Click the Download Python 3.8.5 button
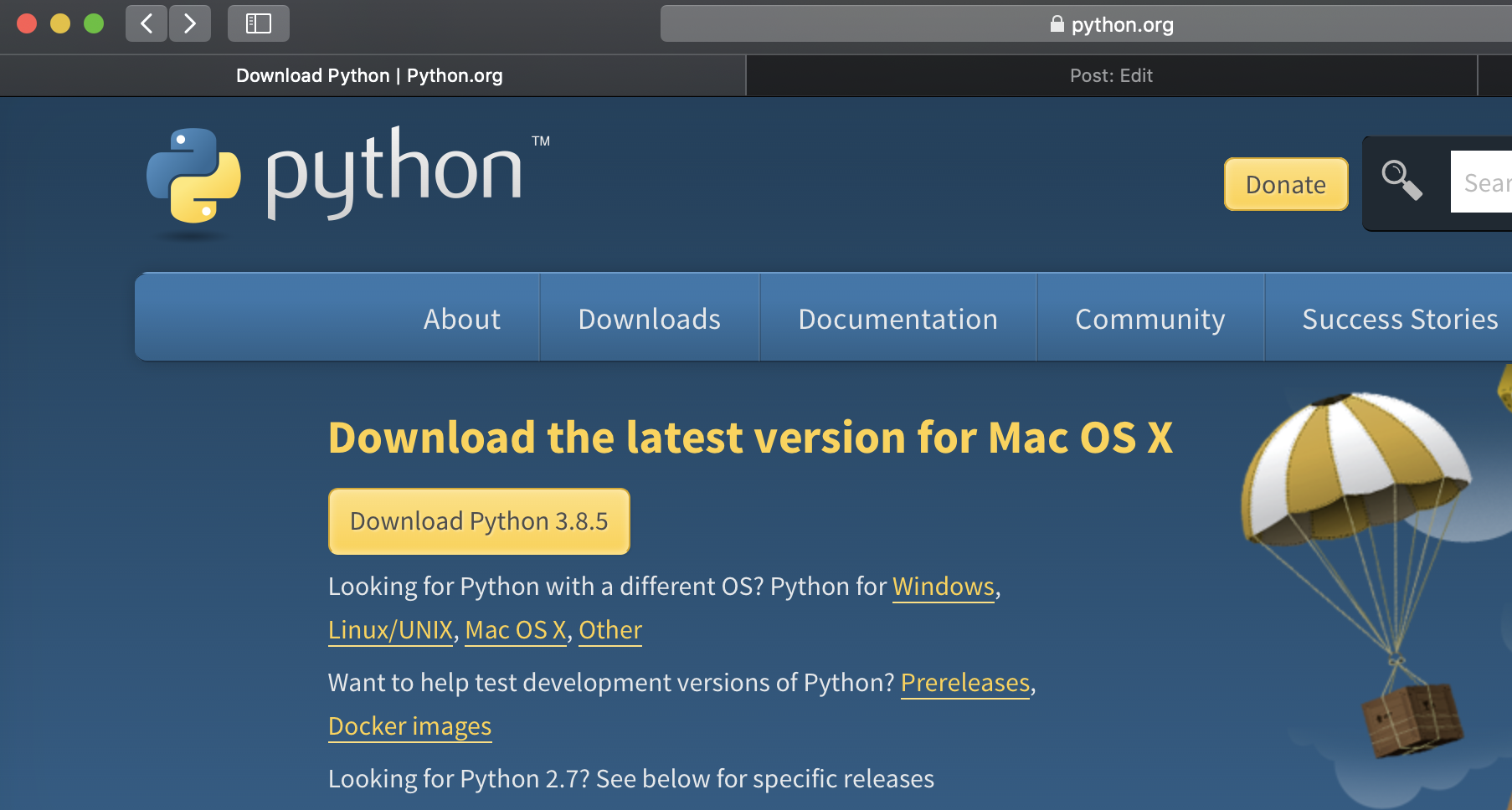 478,520
